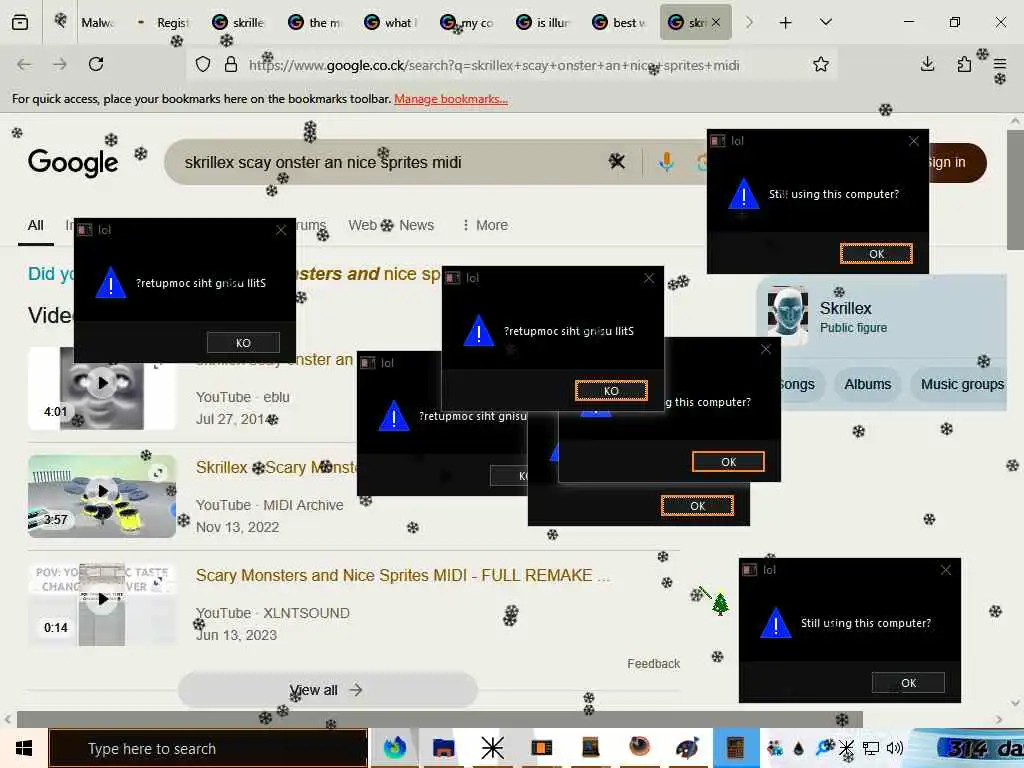Expand the More search filters menu
1024x768 pixels.
tap(485, 225)
